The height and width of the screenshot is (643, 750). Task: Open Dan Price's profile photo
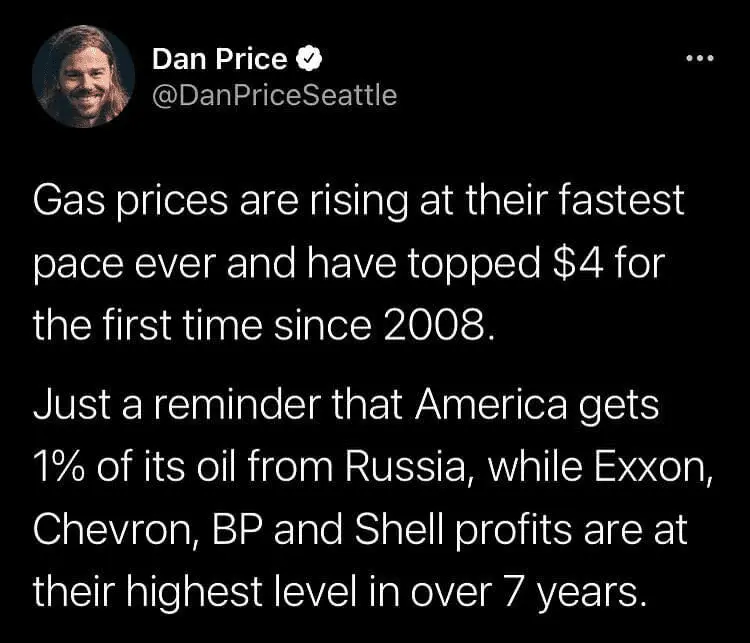click(83, 77)
